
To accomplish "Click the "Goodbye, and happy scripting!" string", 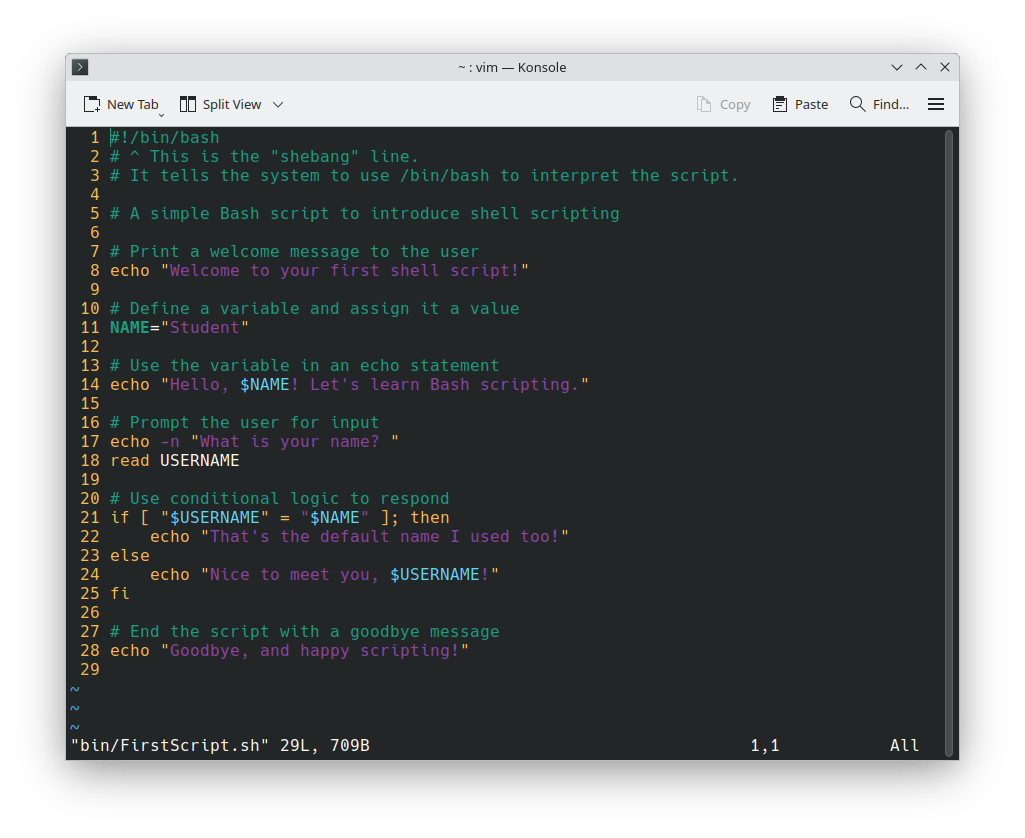I will pyautogui.click(x=315, y=650).
